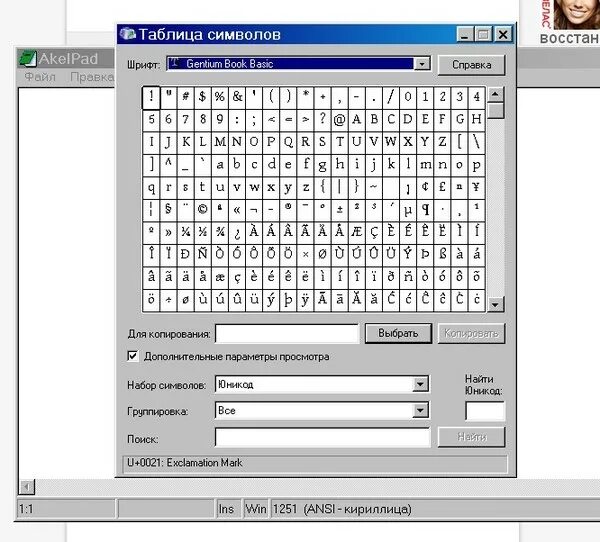Viewport: 600px width, 542px height.
Task: Click the Найти Юникод input field
Action: click(485, 411)
